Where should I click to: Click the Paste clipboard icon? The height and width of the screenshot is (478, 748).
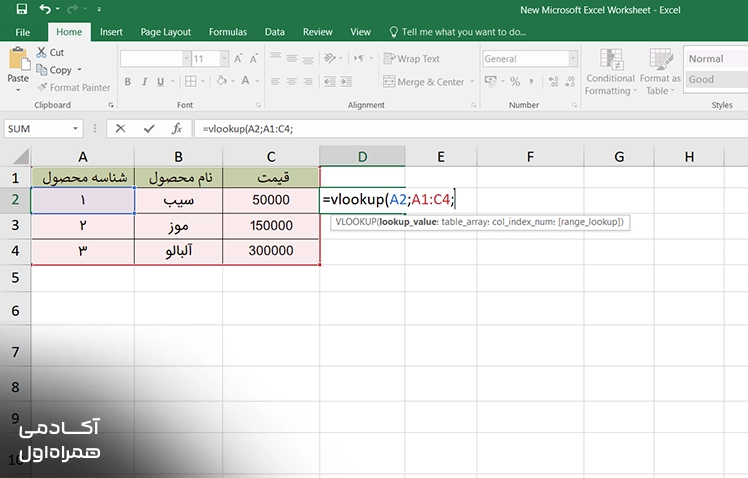[19, 59]
